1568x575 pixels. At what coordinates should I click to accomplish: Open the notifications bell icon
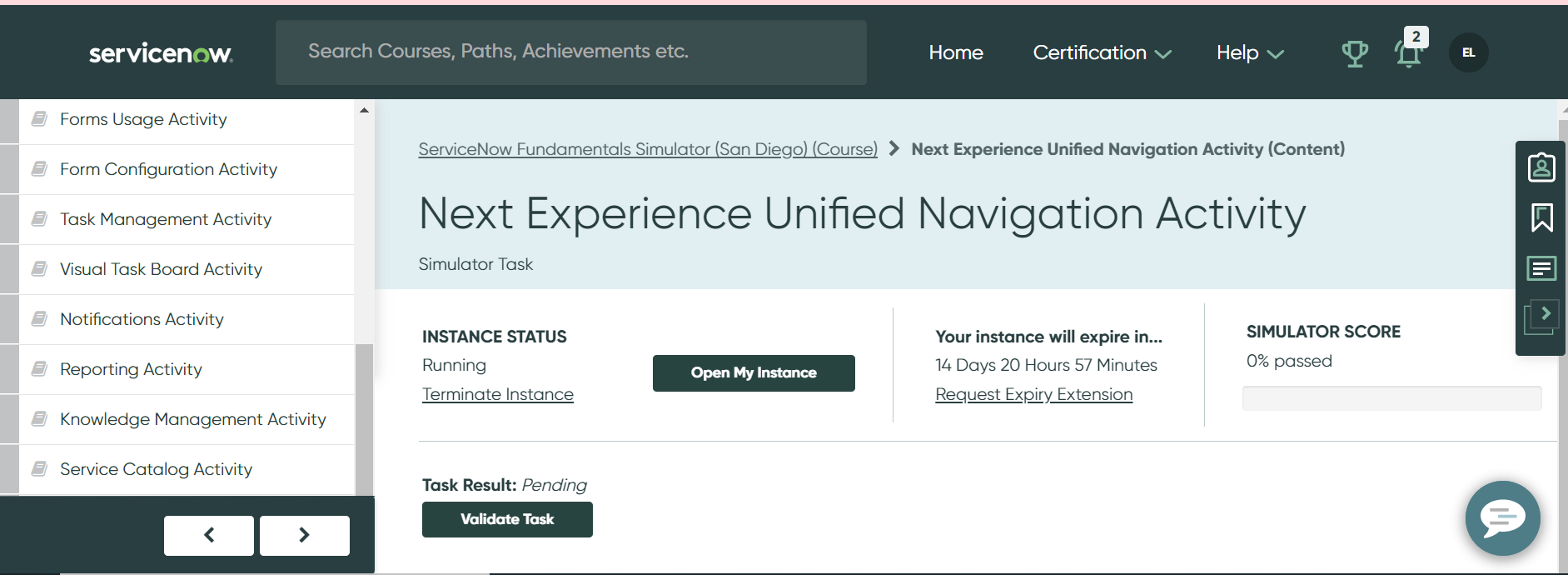[1408, 54]
